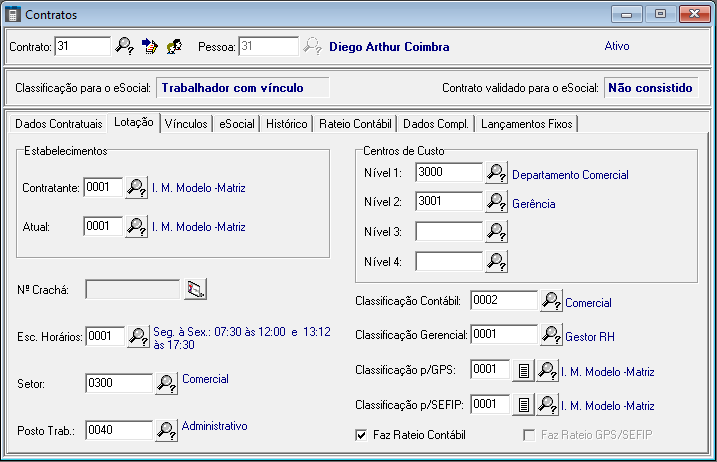
Task: Search cost center Nível 2
Action: pyautogui.click(x=496, y=202)
